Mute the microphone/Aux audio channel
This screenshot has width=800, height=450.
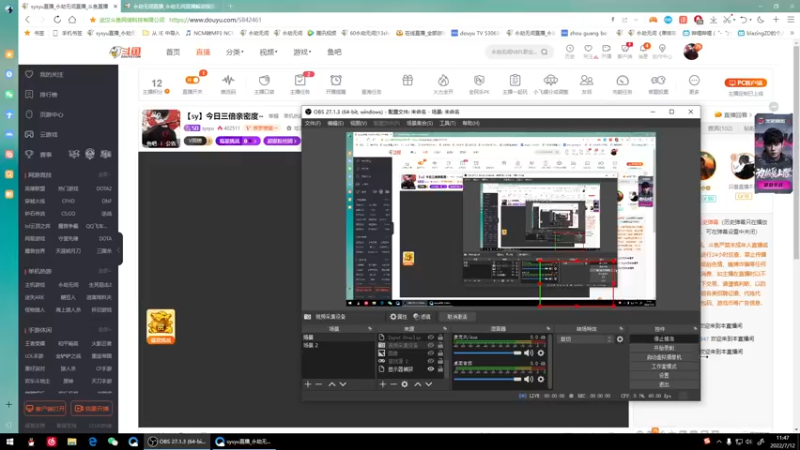pyautogui.click(x=529, y=353)
